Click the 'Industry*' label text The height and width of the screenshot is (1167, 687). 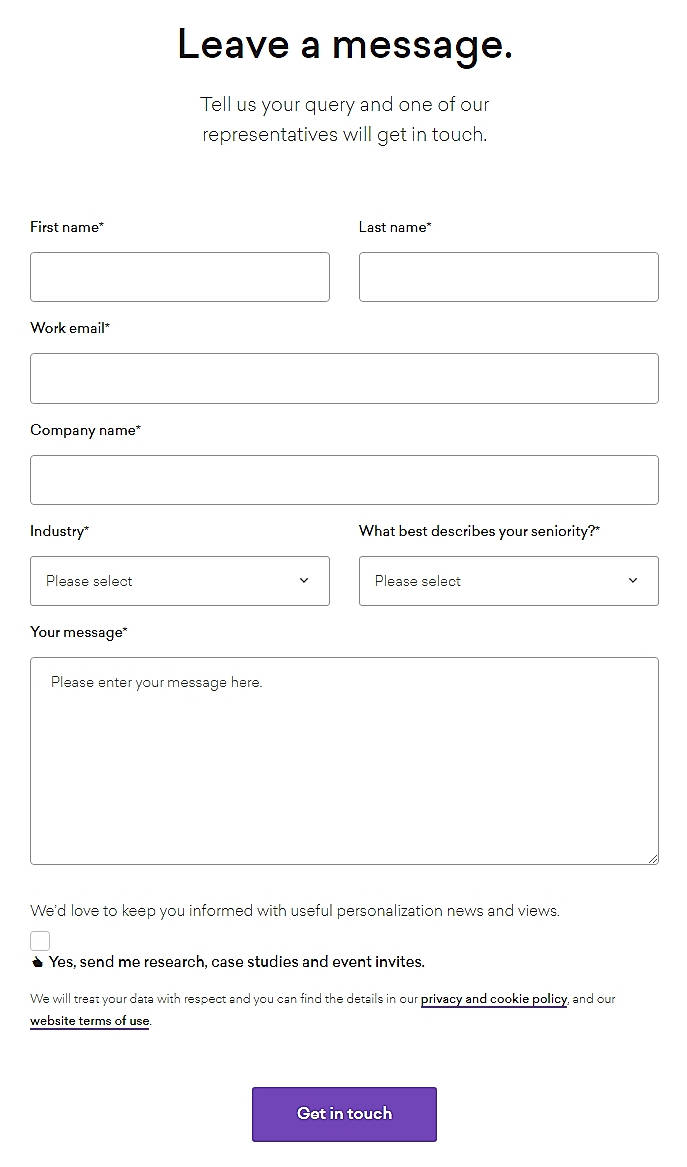[x=59, y=531]
